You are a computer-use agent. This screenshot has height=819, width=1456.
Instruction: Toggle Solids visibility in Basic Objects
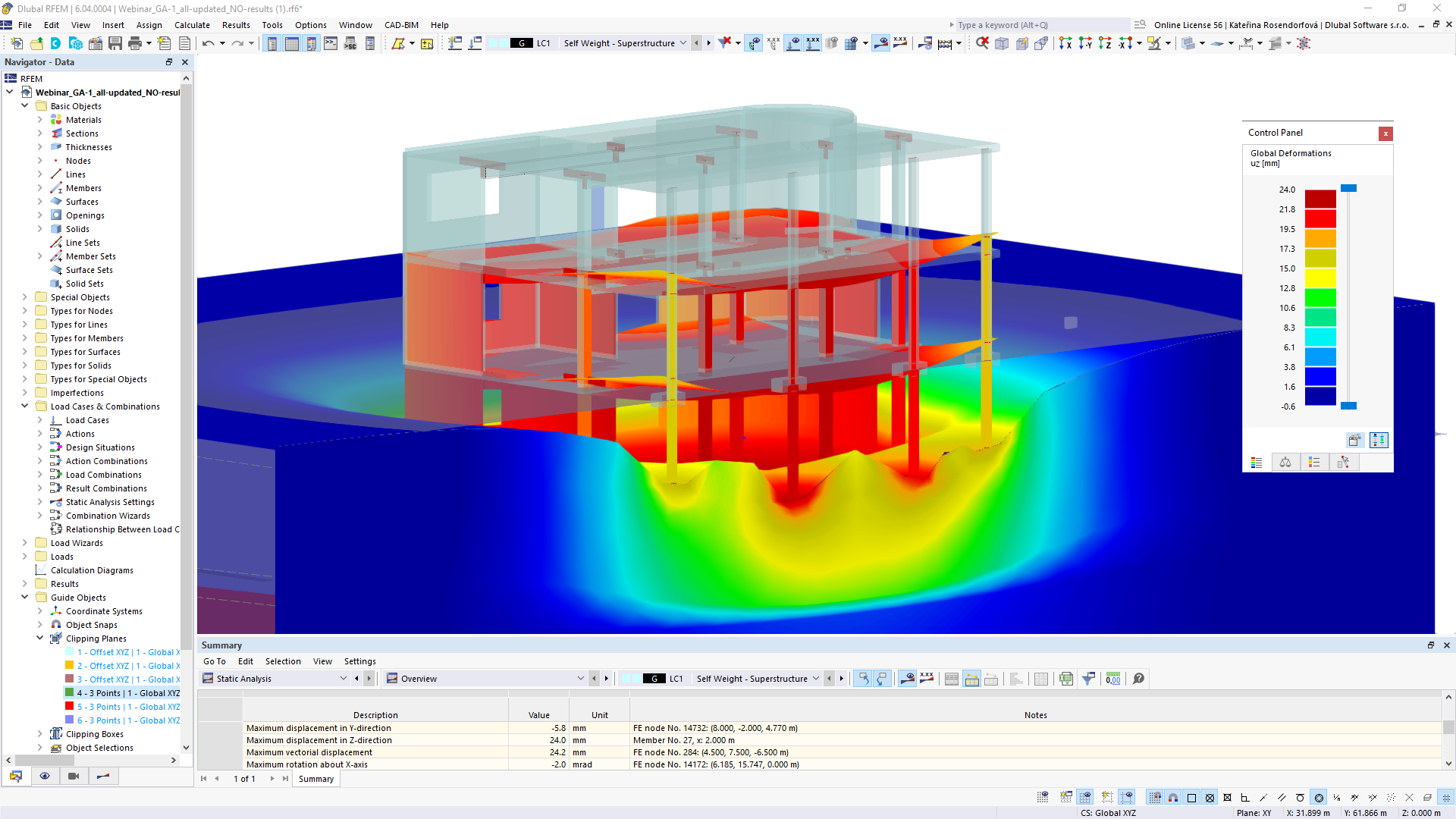(77, 229)
